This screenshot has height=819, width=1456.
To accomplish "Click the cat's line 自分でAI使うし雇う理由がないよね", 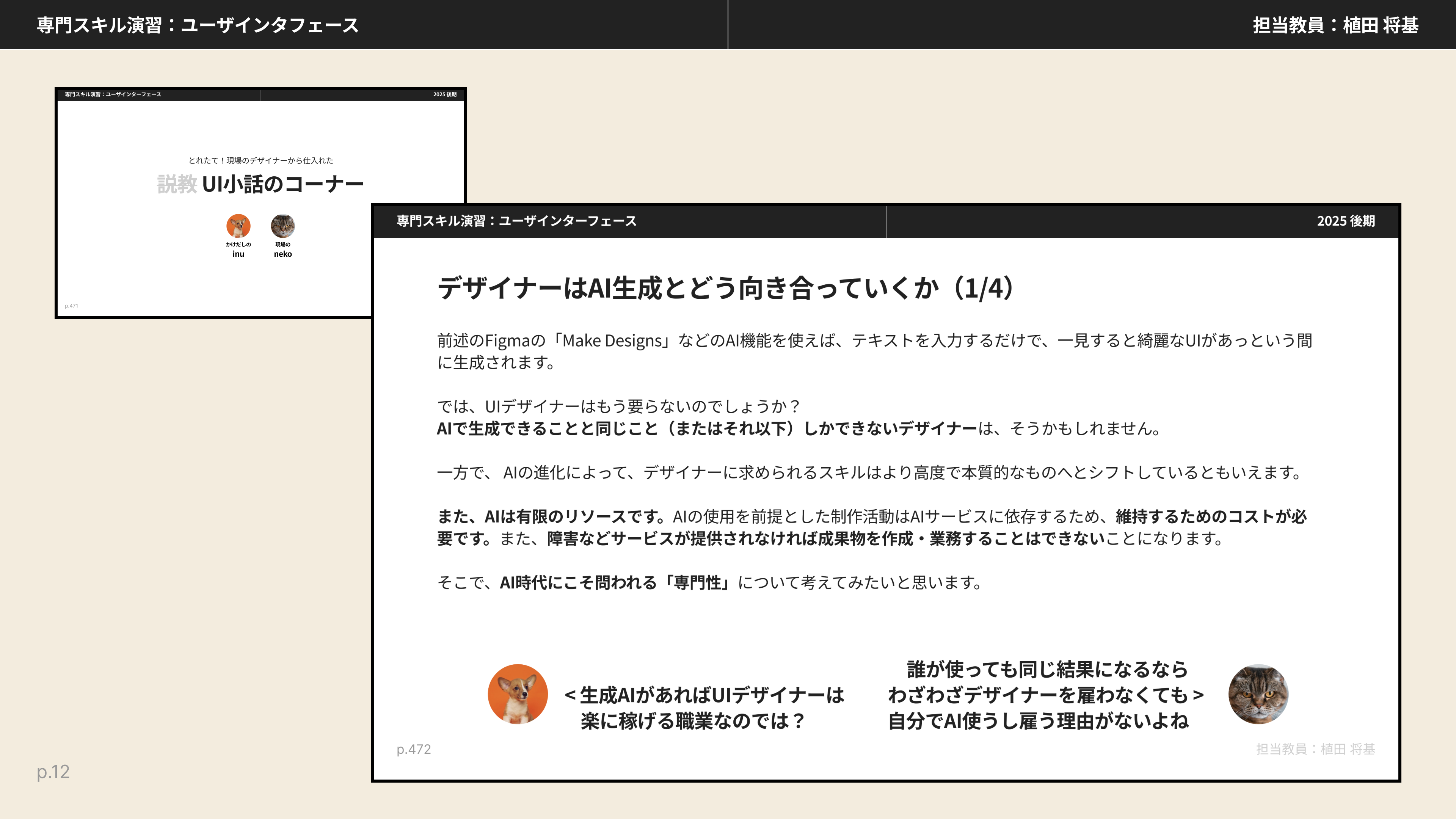I will (1038, 721).
